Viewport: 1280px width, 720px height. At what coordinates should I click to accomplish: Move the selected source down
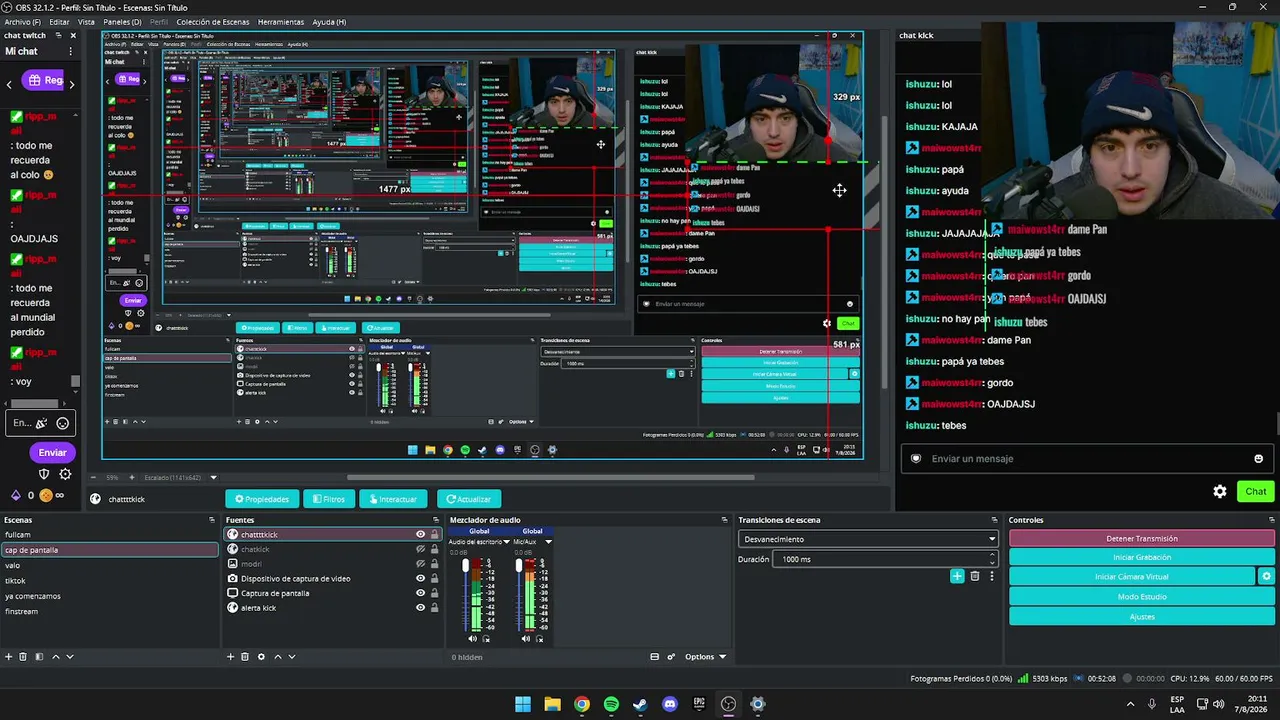pos(292,657)
